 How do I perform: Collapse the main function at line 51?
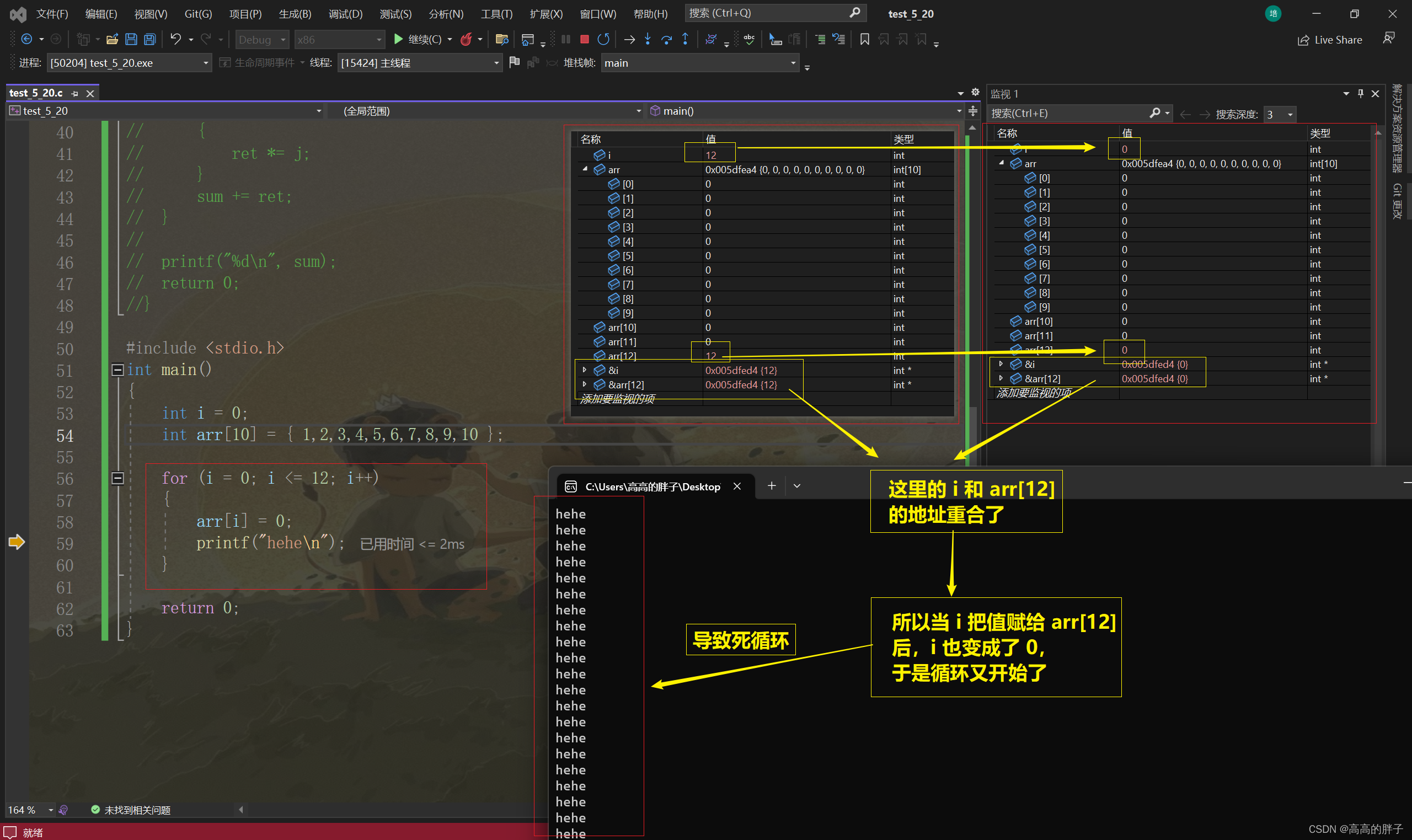point(117,370)
